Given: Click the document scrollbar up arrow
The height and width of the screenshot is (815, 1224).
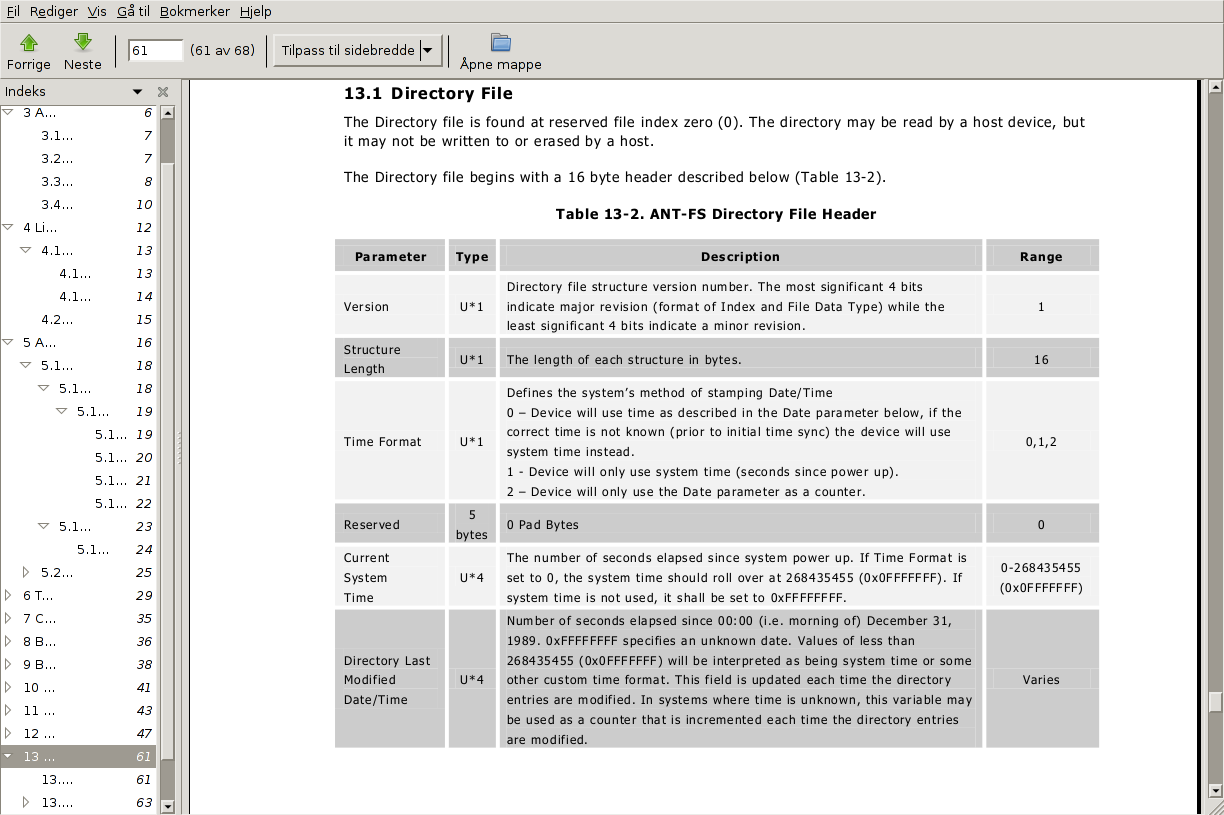Looking at the screenshot, I should coord(1215,88).
